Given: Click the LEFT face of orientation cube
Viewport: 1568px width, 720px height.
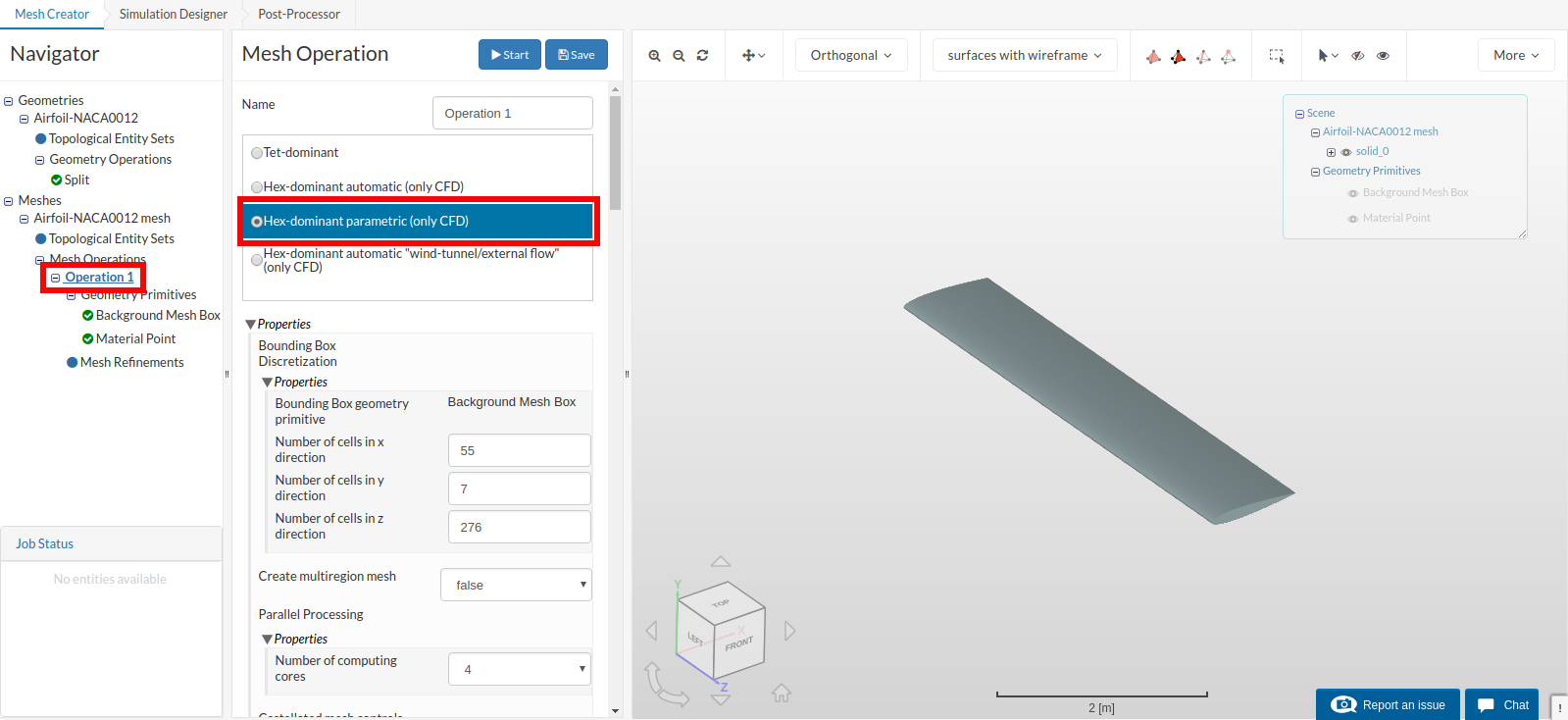Looking at the screenshot, I should click(x=695, y=639).
